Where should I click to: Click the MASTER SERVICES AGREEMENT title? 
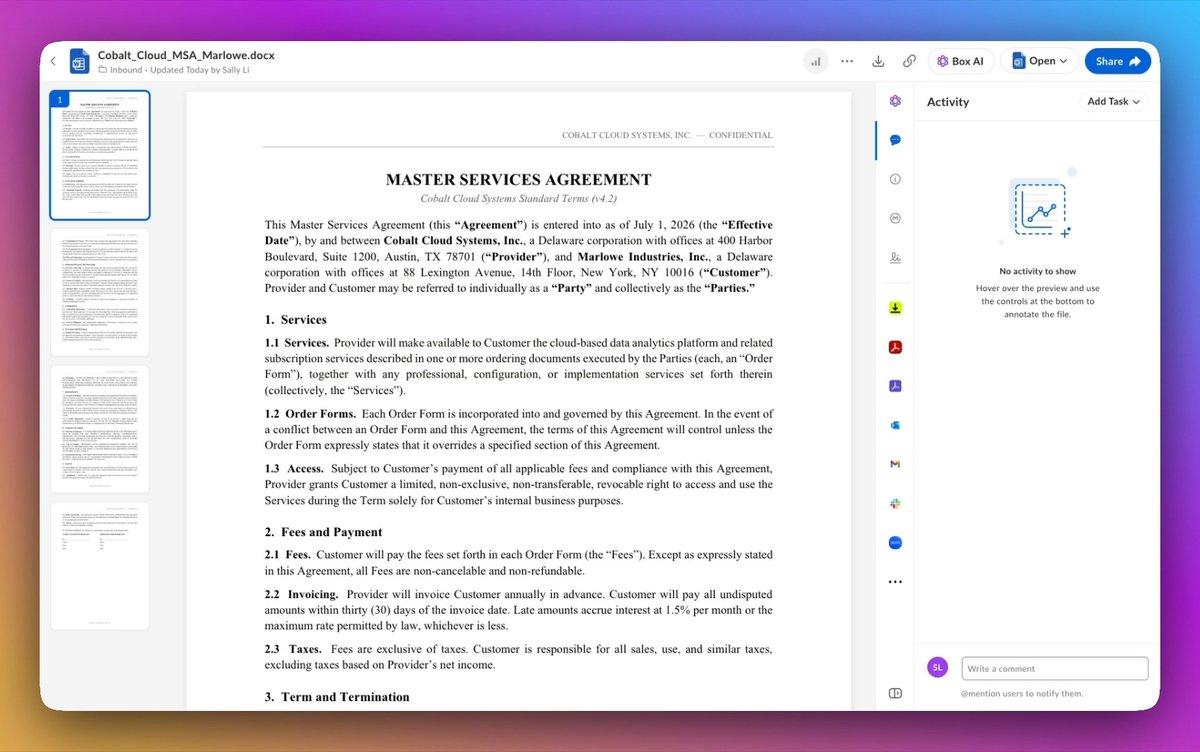(x=518, y=180)
